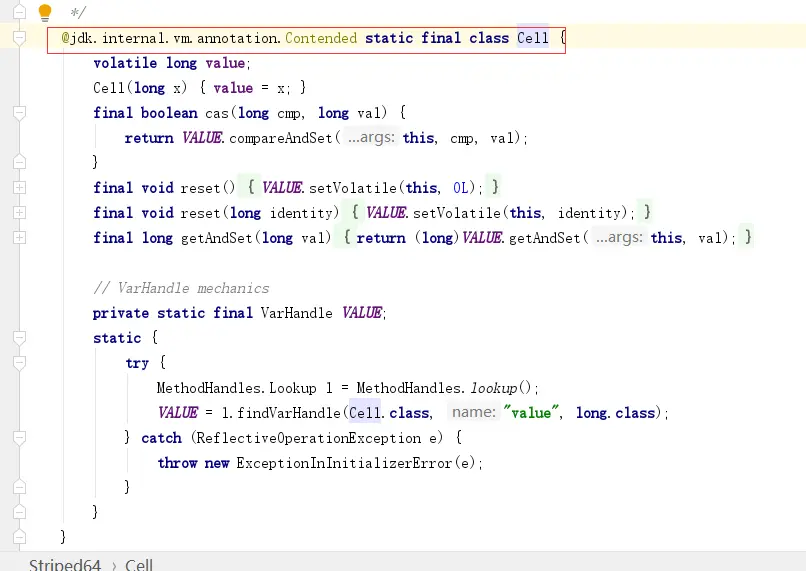Click the Striped64 breadcrumb
This screenshot has width=806, height=571.
65,564
